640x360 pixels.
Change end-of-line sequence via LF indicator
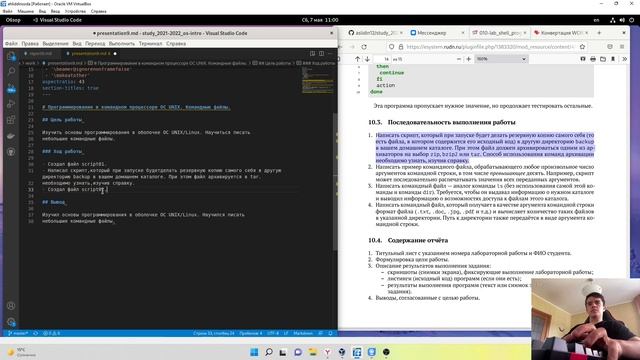[286, 333]
